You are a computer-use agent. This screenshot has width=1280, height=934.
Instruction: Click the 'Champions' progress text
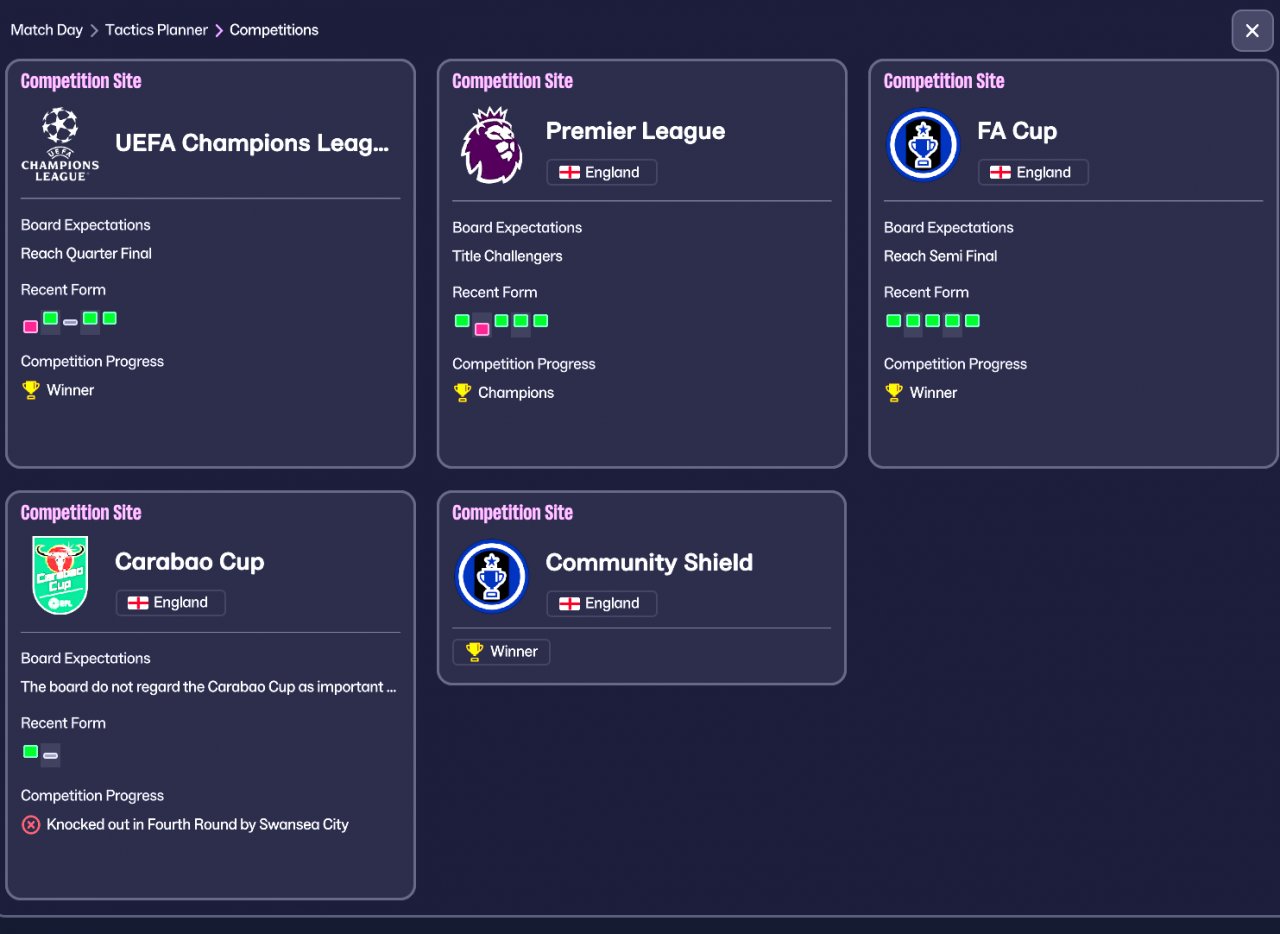click(x=516, y=393)
